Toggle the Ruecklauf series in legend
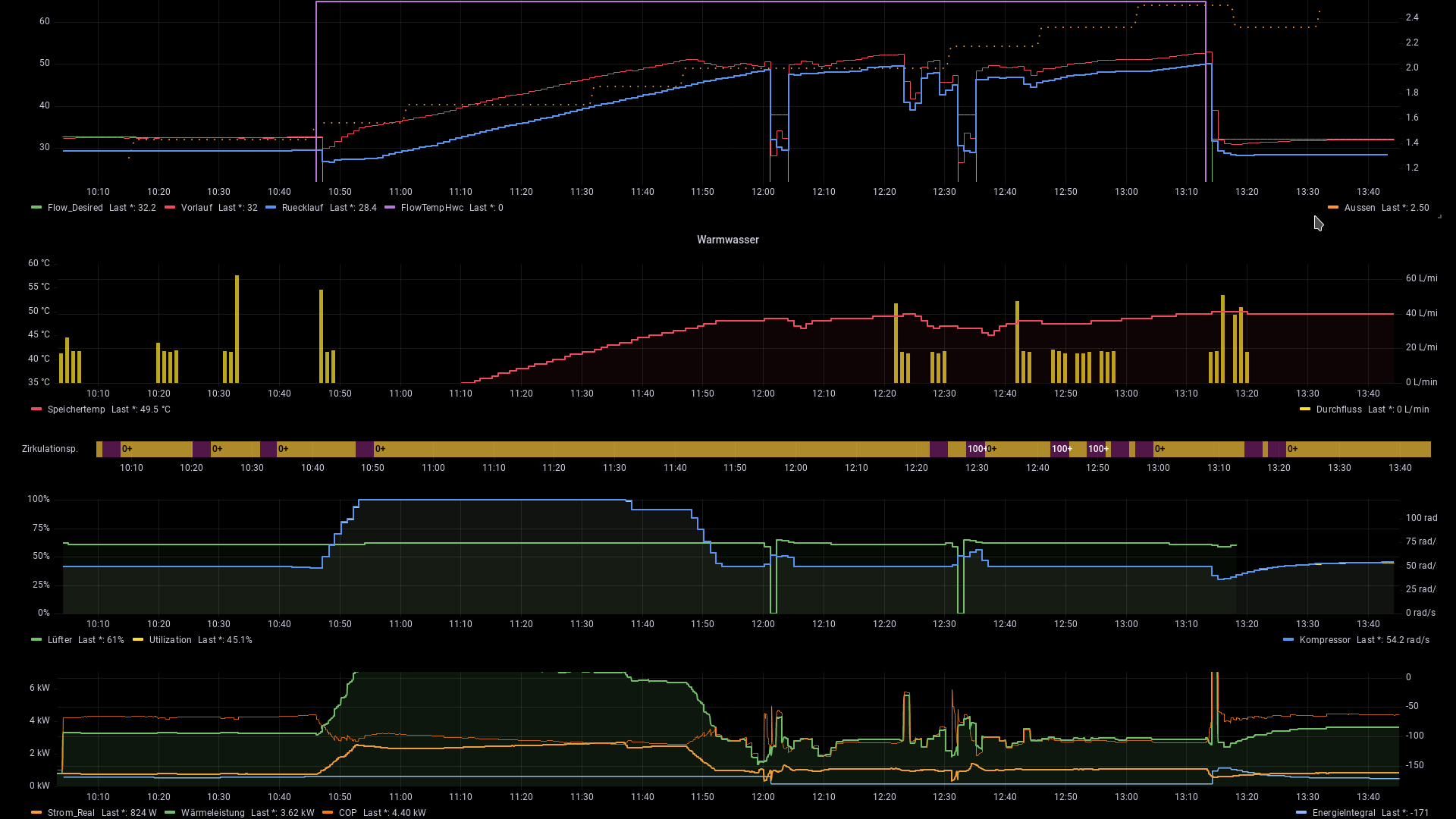1456x819 pixels. (x=303, y=208)
